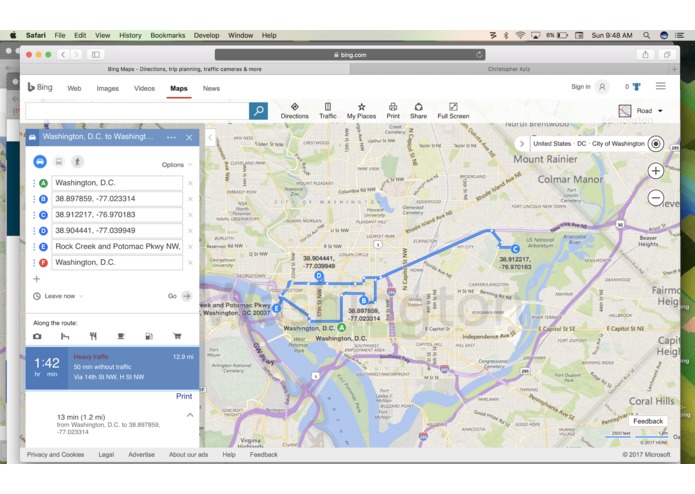Viewport: 695px width, 494px height.
Task: Toggle the Safari sidebar button
Action: pos(96,54)
